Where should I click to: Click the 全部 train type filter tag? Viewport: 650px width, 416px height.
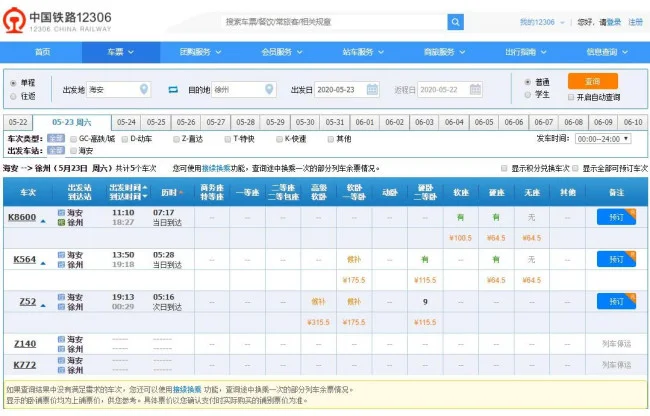(56, 138)
